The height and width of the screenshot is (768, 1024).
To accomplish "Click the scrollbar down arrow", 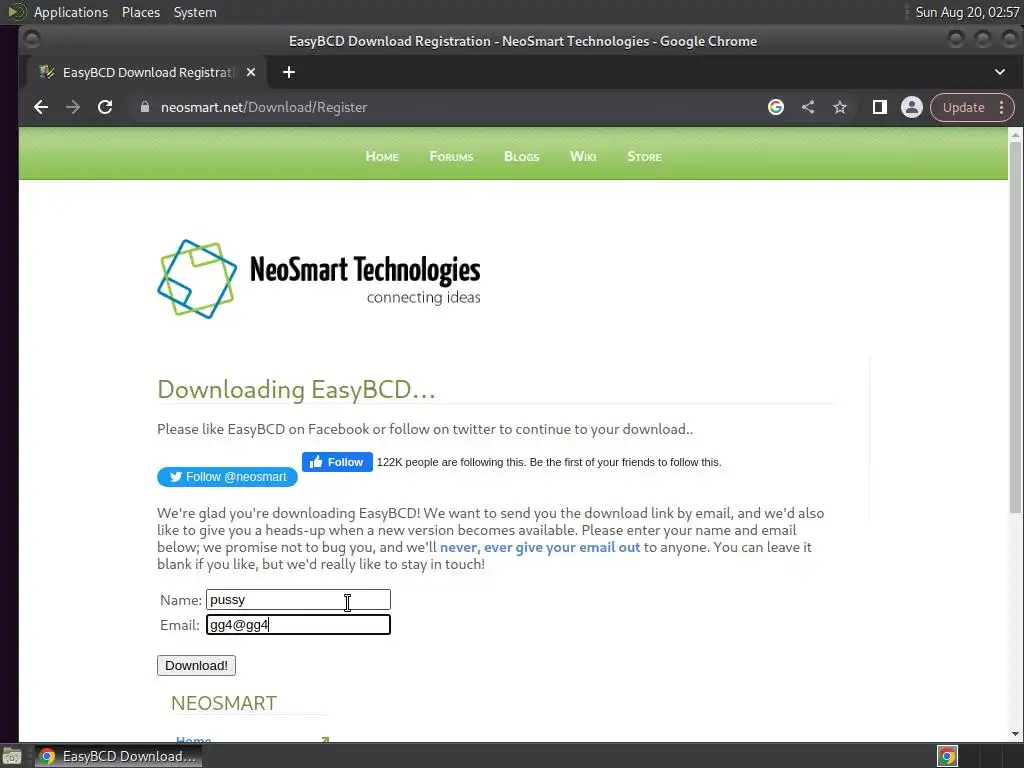I will click(1015, 734).
